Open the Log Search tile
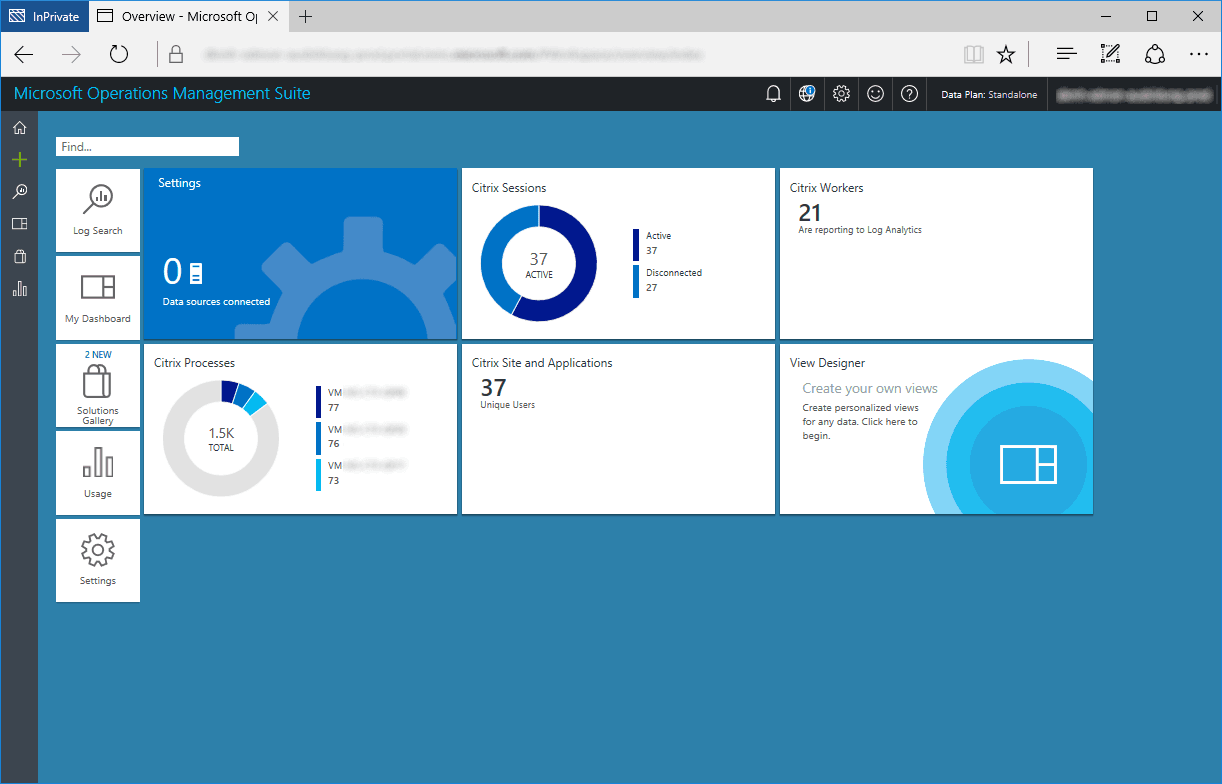1222x784 pixels. pos(98,210)
